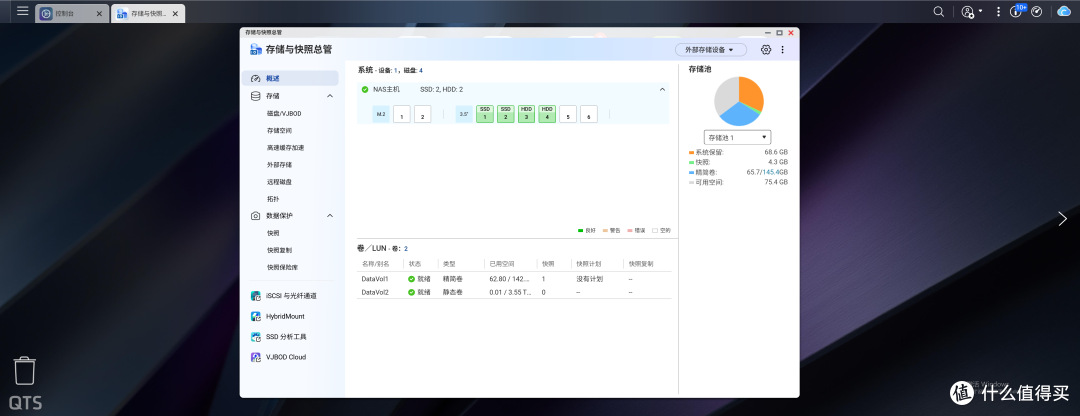Select the DataVol1 volume row

(514, 279)
